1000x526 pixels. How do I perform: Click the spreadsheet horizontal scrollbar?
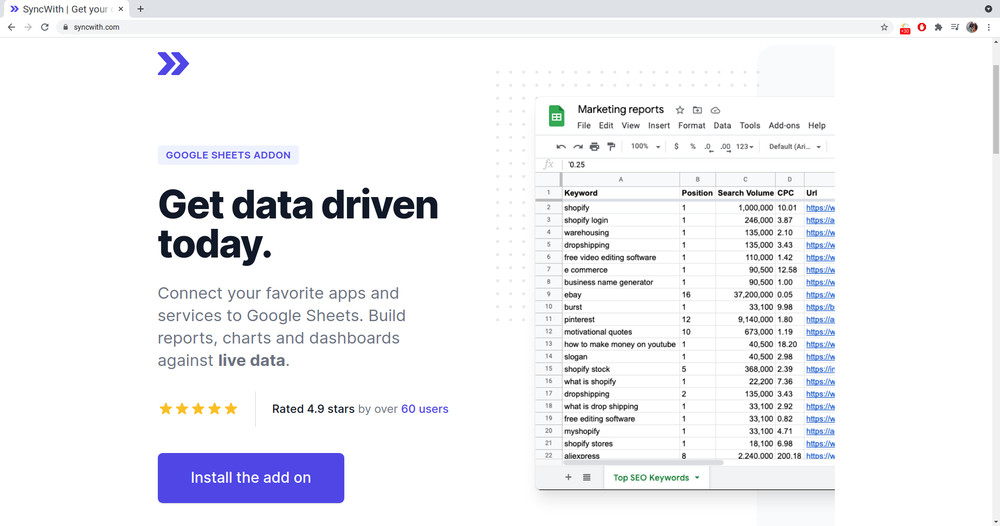coord(643,462)
